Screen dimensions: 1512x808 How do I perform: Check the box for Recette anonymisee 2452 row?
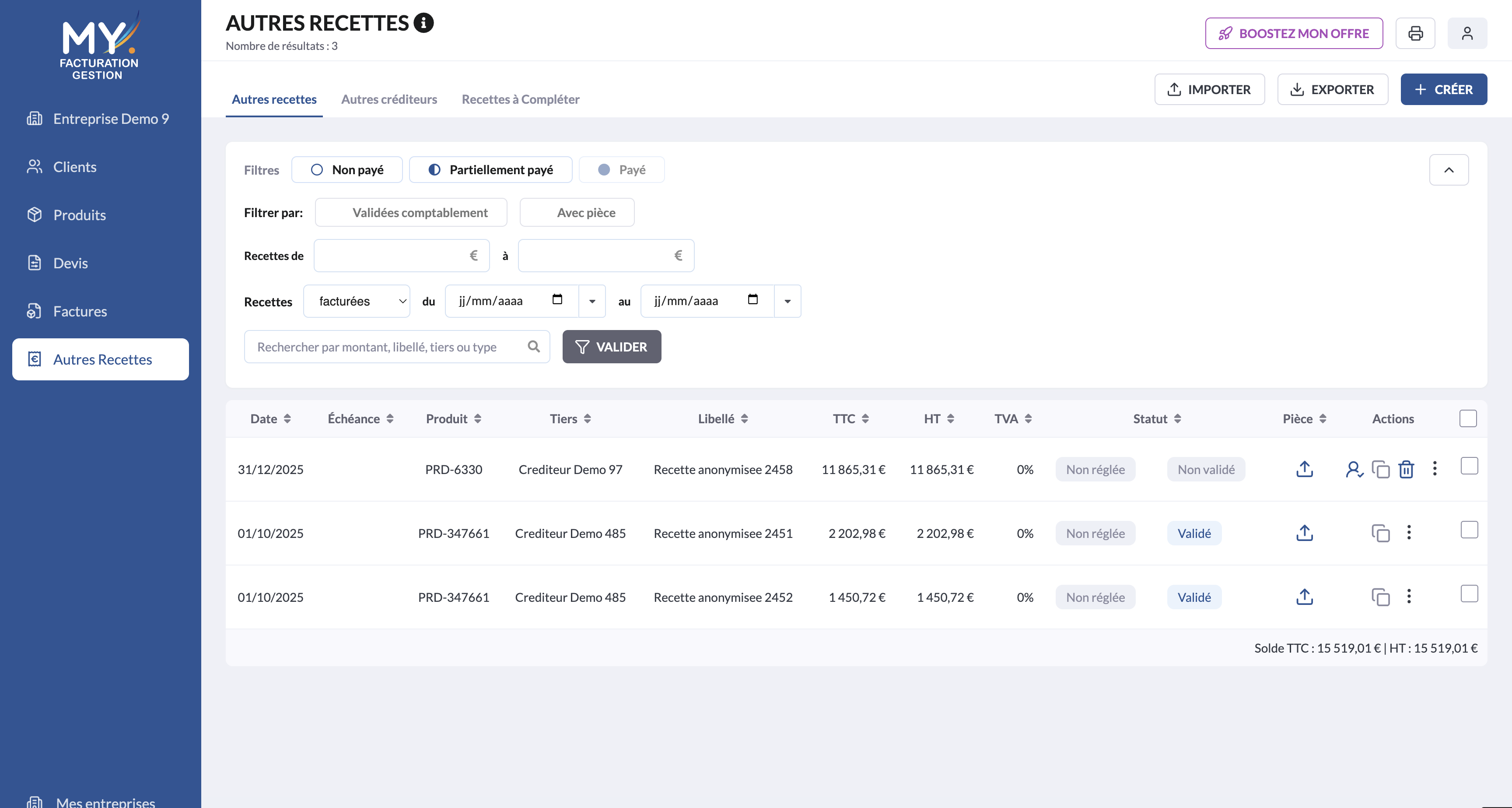point(1469,594)
